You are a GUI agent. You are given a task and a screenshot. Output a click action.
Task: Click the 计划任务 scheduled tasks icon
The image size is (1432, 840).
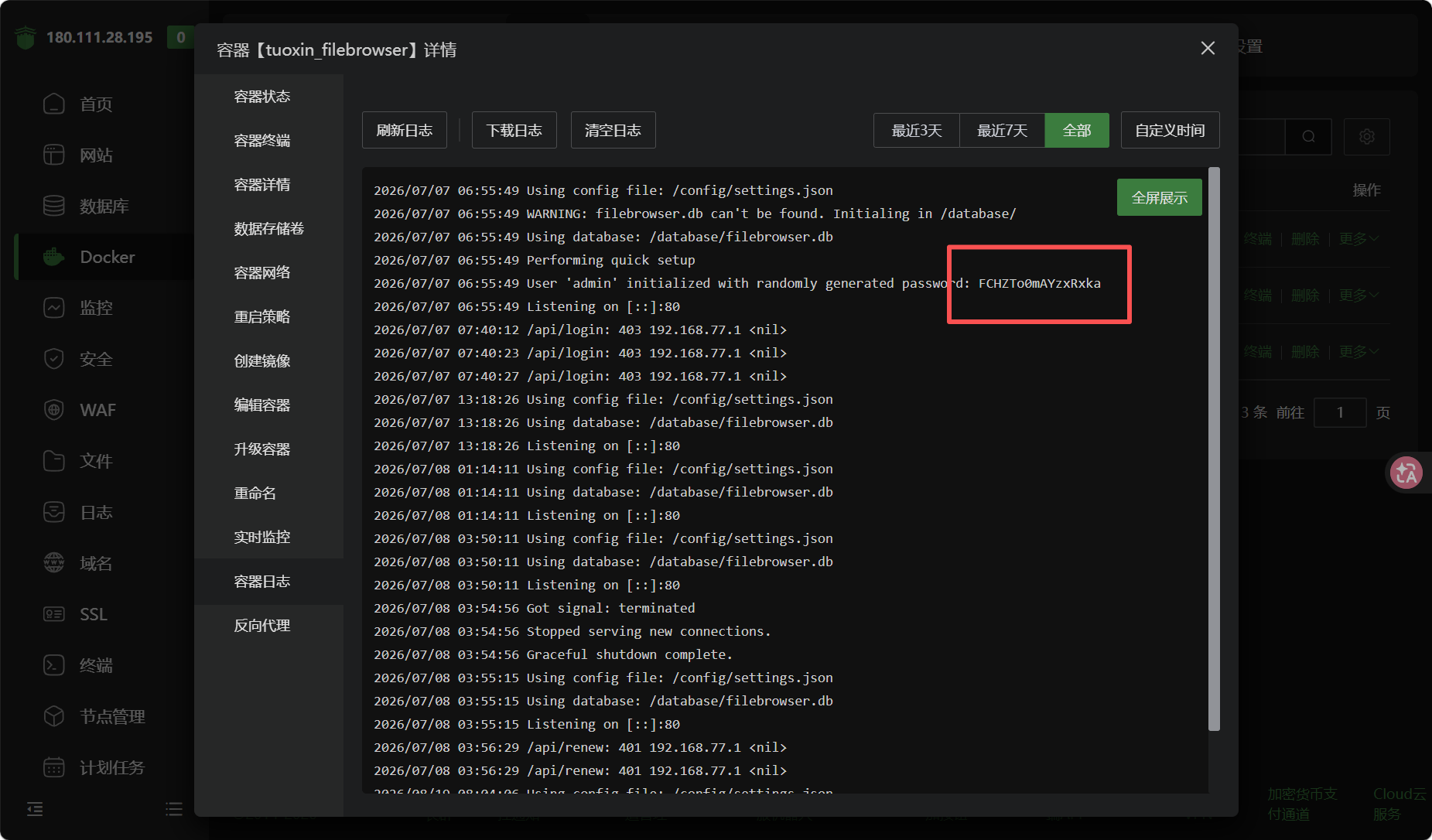click(54, 767)
